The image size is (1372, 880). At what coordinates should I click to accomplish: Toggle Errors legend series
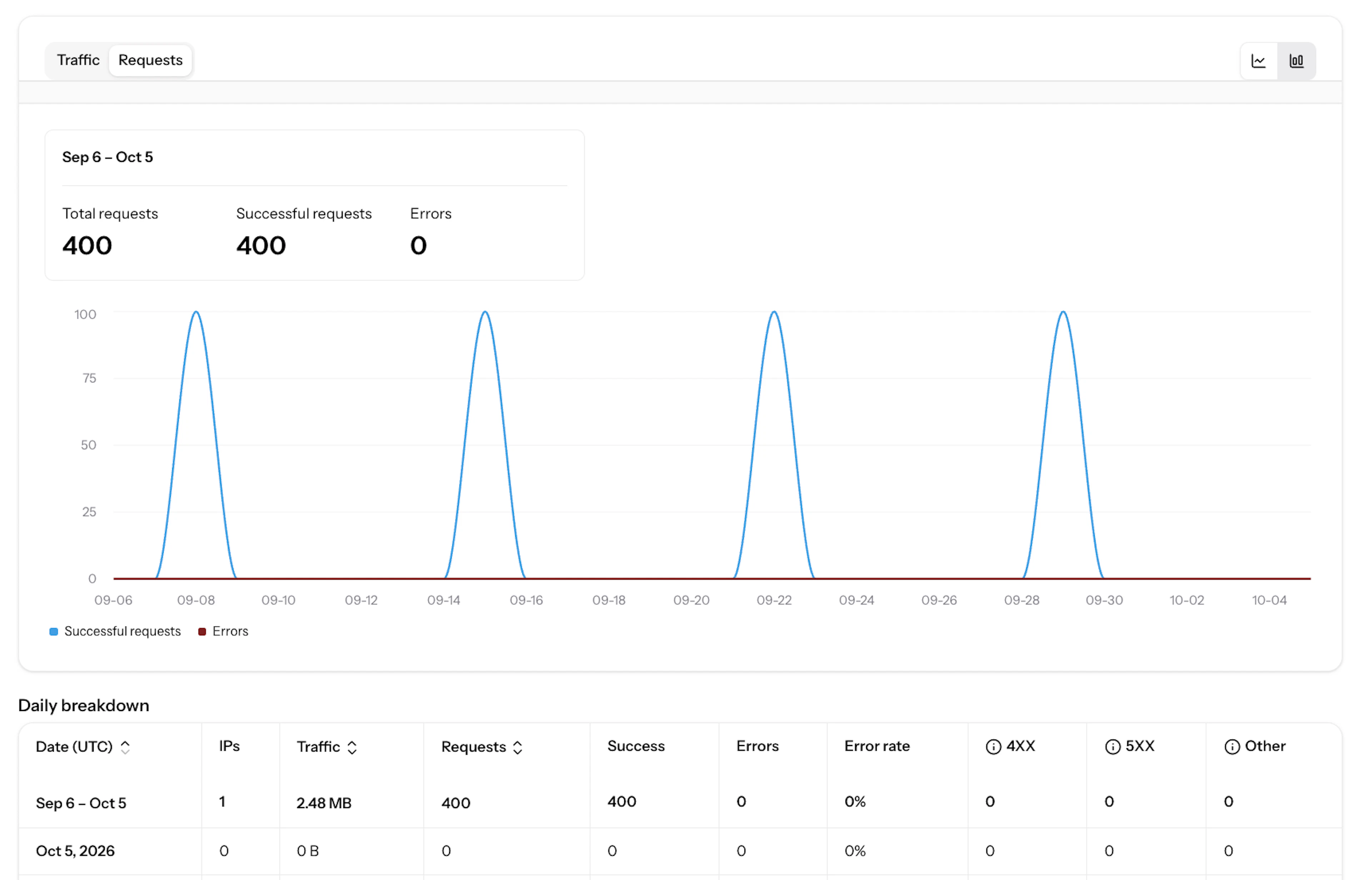[223, 631]
